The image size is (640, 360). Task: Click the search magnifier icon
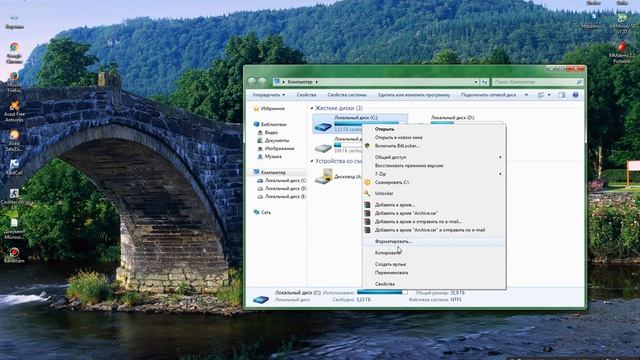point(579,82)
